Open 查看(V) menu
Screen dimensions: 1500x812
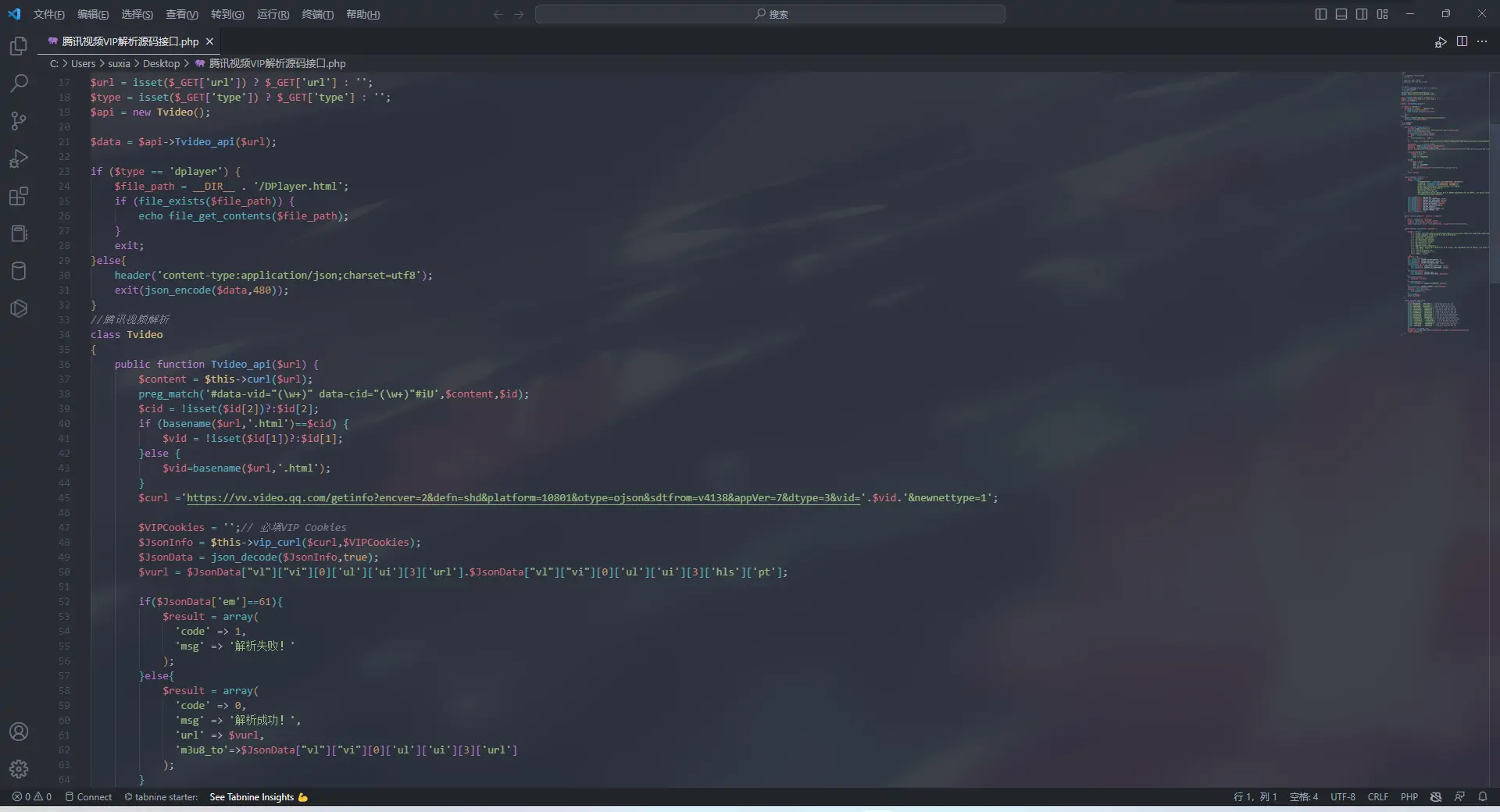tap(181, 14)
